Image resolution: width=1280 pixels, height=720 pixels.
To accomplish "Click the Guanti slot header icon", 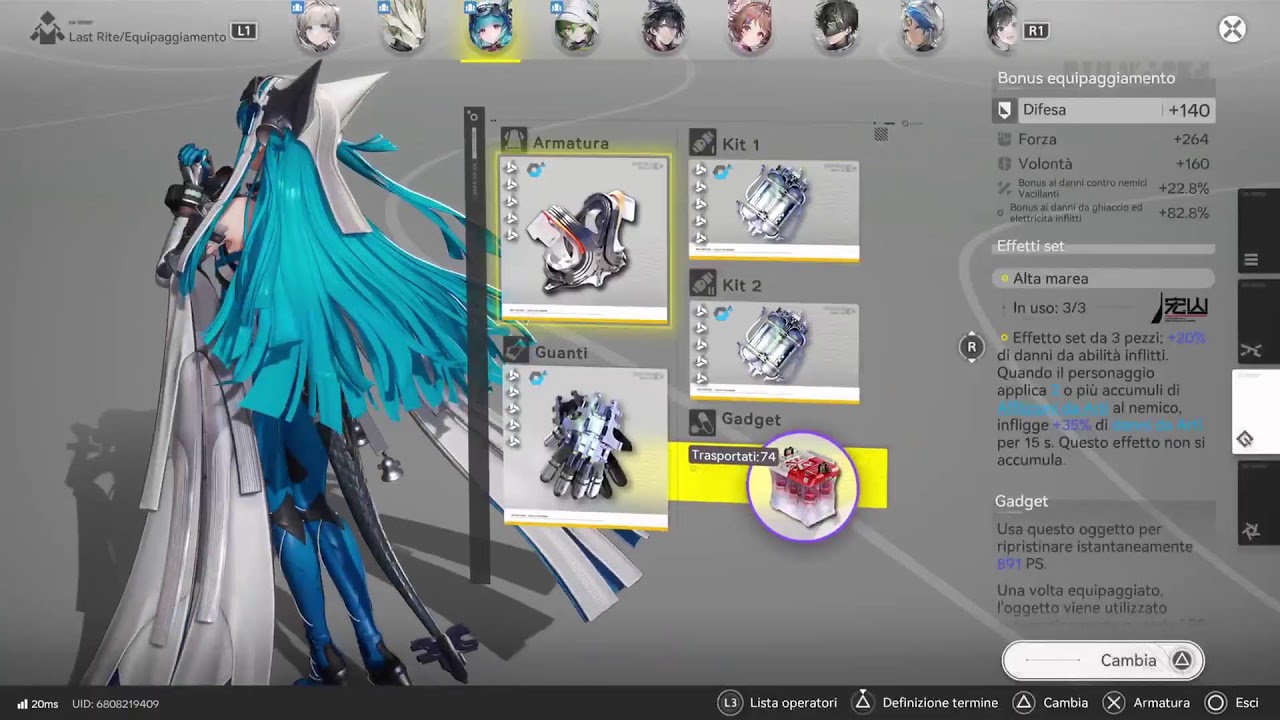I will (516, 350).
